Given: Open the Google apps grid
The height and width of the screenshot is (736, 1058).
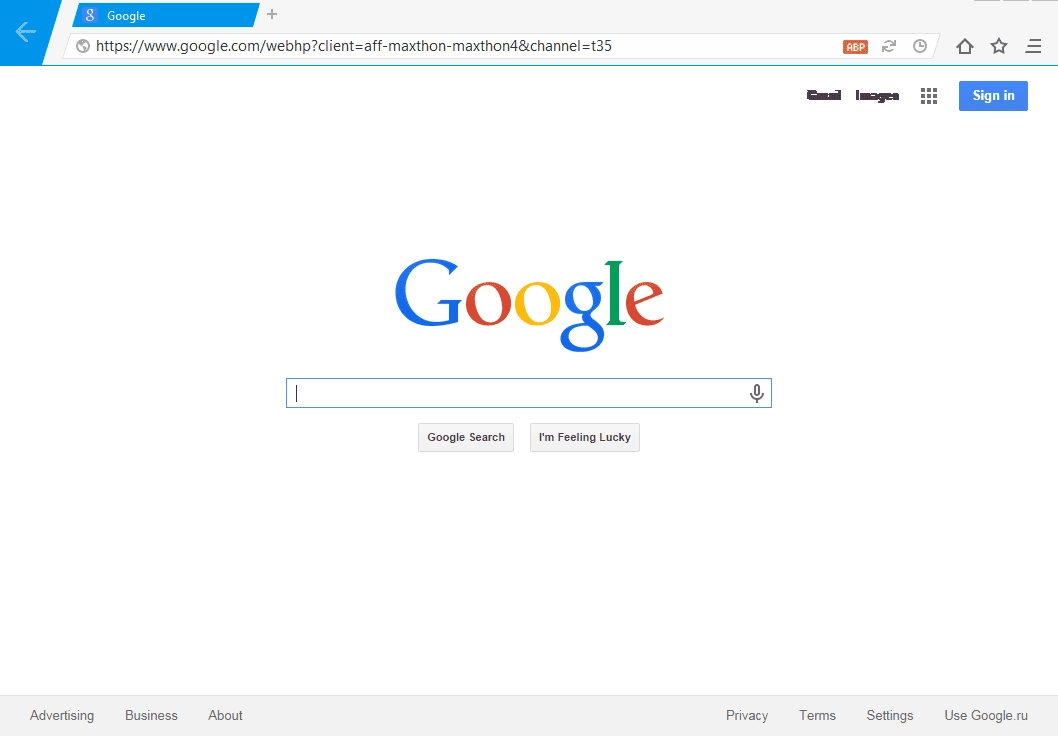Looking at the screenshot, I should [928, 96].
